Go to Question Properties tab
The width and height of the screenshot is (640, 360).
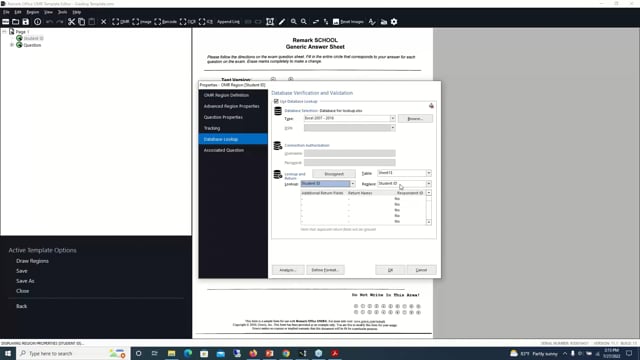click(223, 117)
